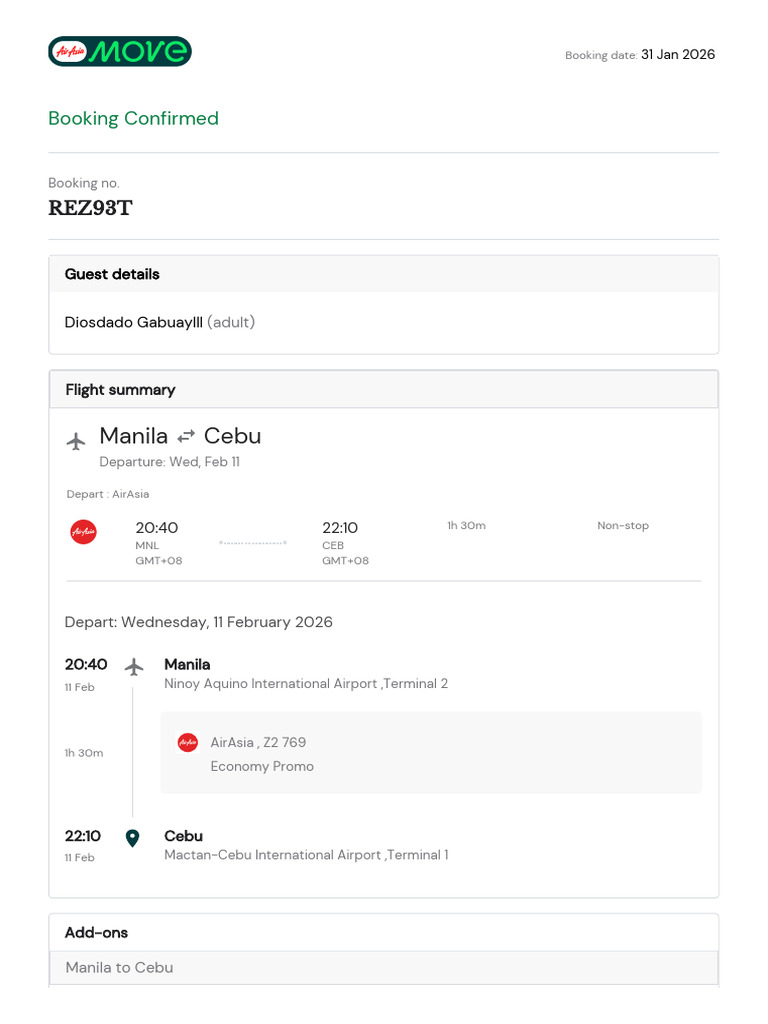768x1024 pixels.
Task: Click Mactan-Cebu International Airport Terminal 1 text
Action: click(x=306, y=855)
